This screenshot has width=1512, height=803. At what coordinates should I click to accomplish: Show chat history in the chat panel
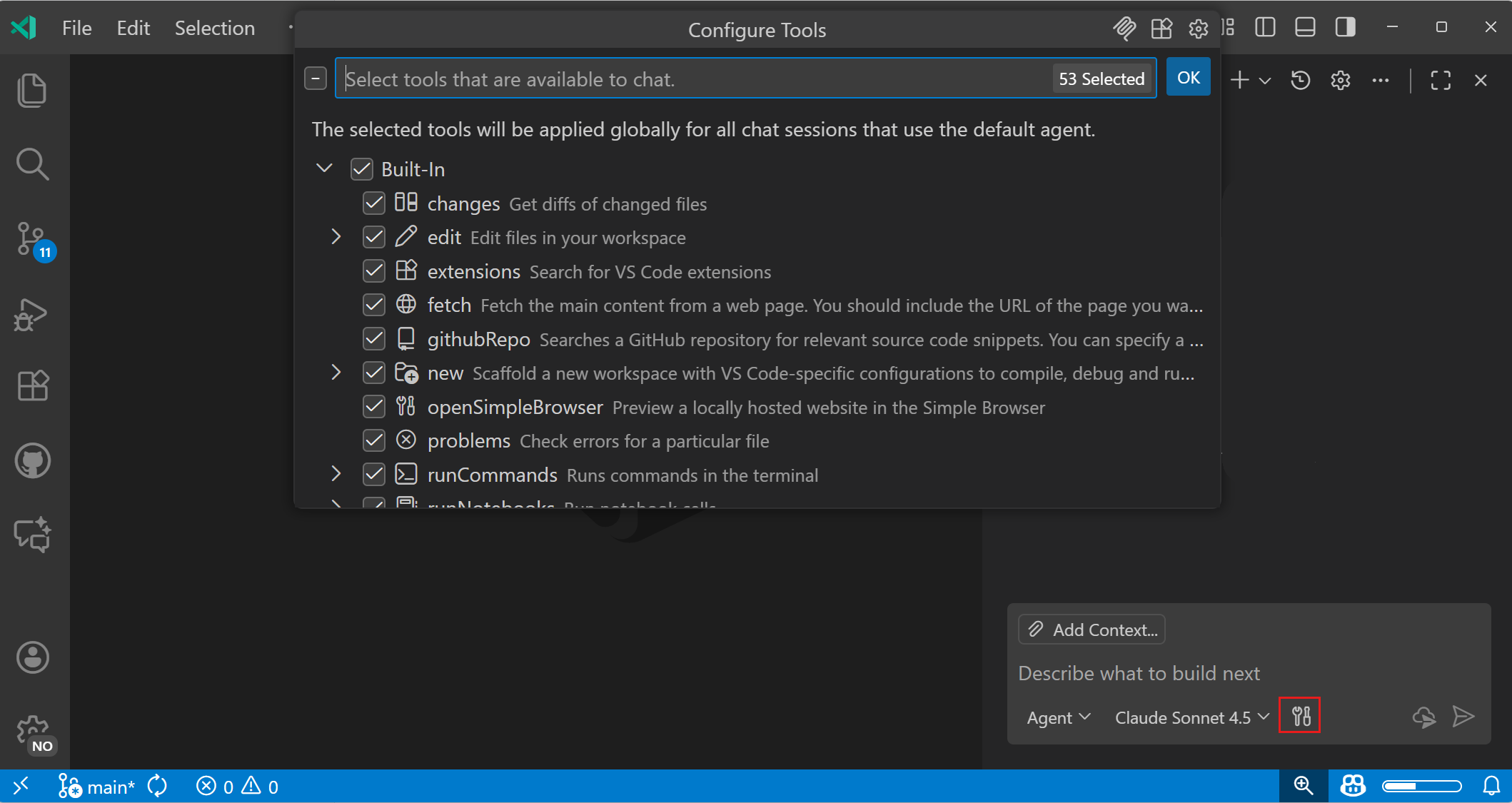[1300, 80]
